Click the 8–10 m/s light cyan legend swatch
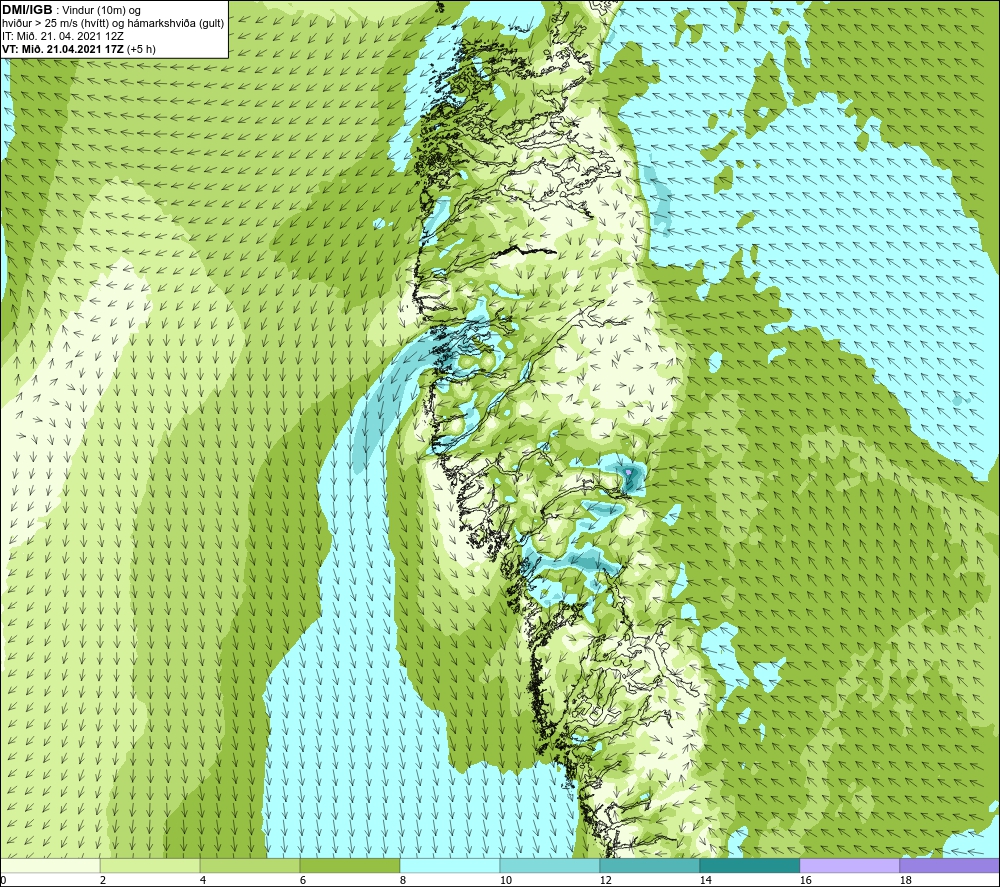This screenshot has height=887, width=1000. [450, 865]
